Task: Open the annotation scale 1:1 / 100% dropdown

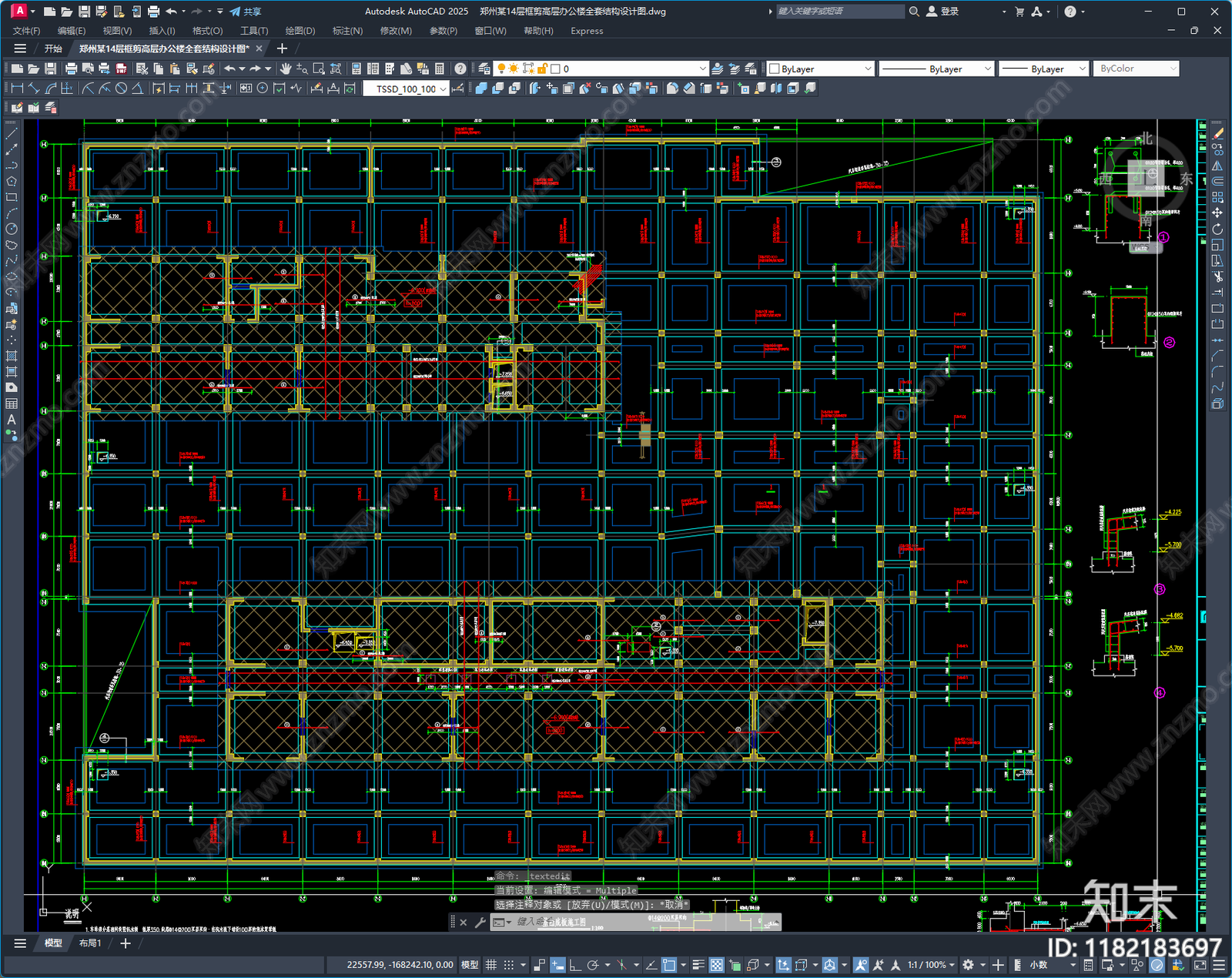Action: click(x=931, y=965)
